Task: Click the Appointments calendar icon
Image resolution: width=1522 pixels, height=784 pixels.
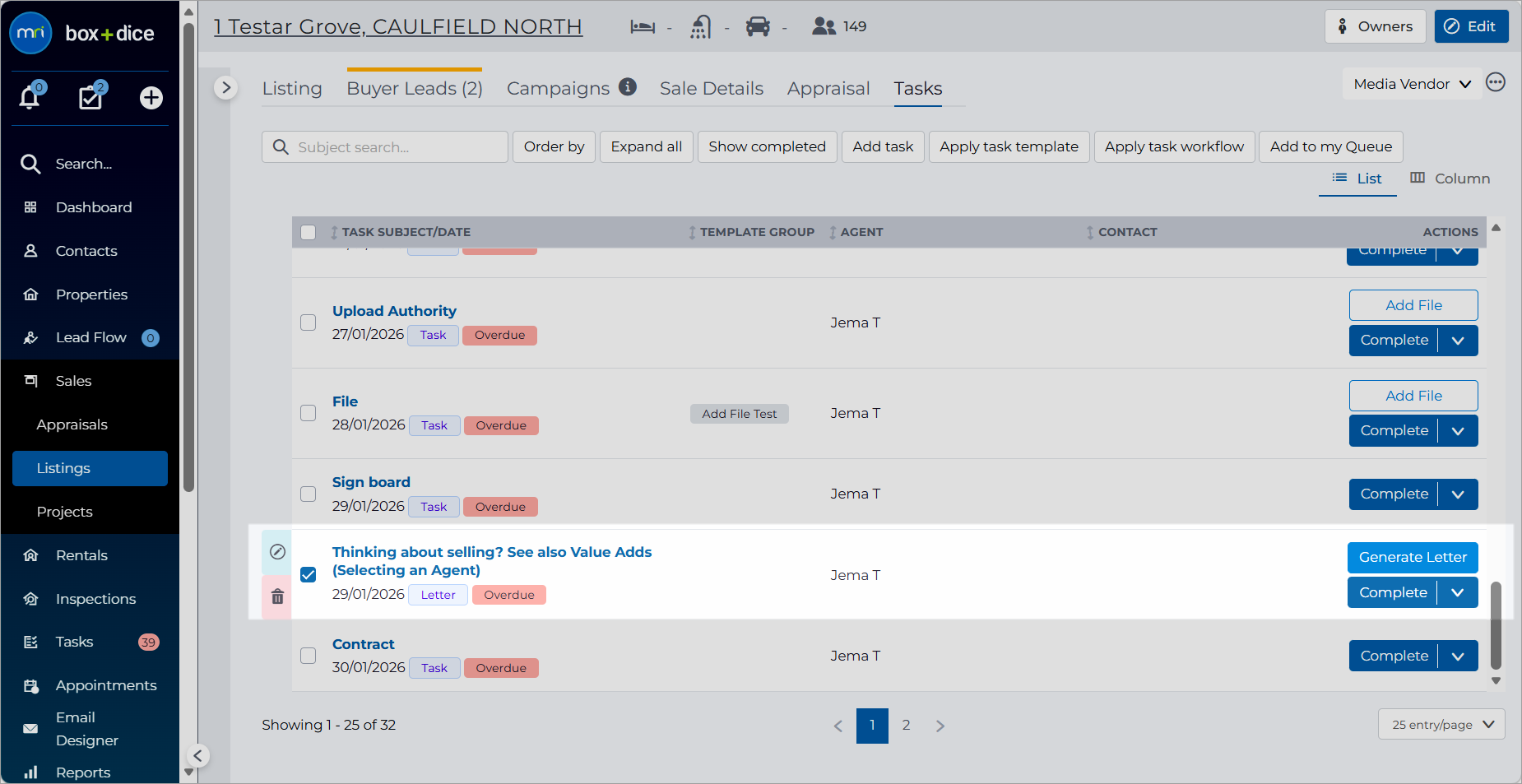Action: click(x=30, y=685)
